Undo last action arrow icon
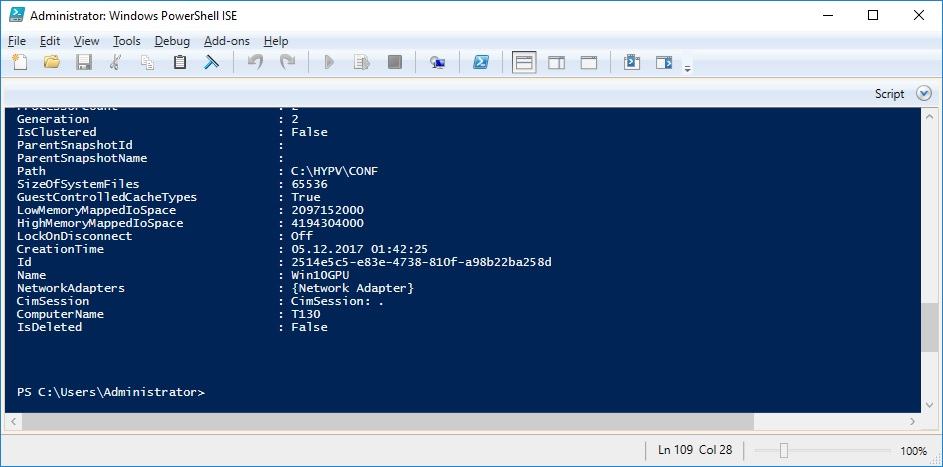943x467 pixels. (256, 62)
